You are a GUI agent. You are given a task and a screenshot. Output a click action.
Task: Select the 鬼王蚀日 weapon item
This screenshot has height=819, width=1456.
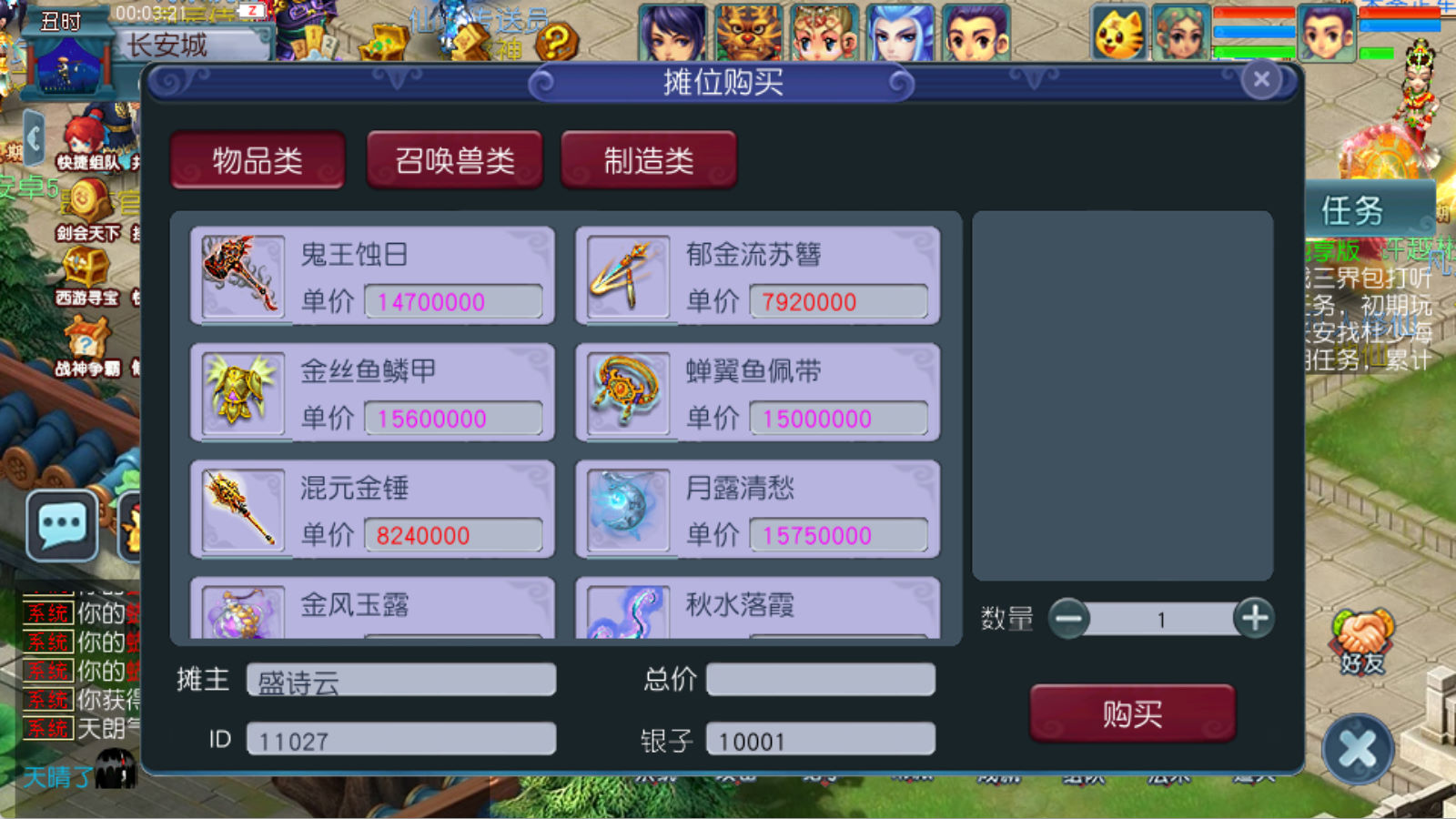point(371,276)
